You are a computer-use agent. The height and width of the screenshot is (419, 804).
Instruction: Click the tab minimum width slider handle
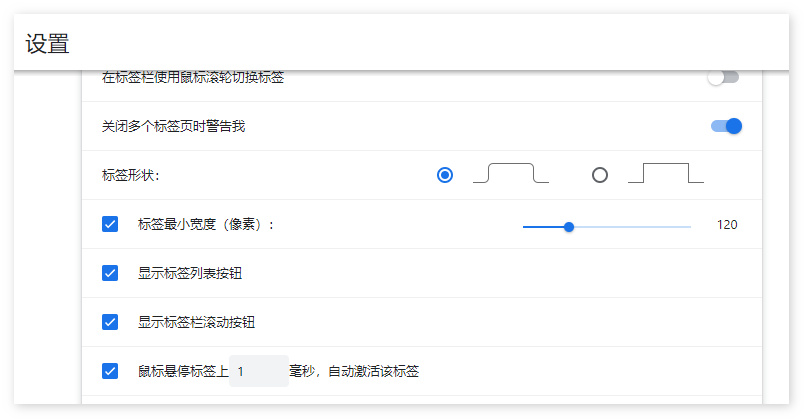[569, 227]
